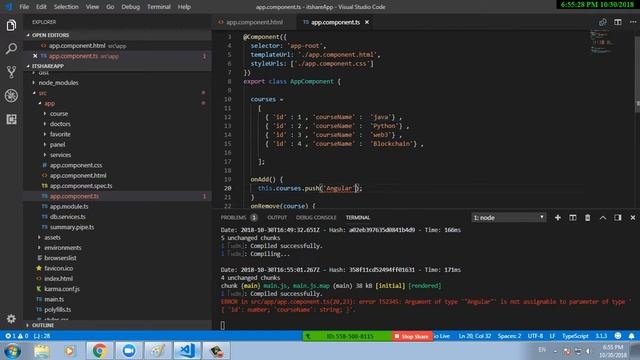
Task: Split the terminal panel
Action: pos(573,218)
